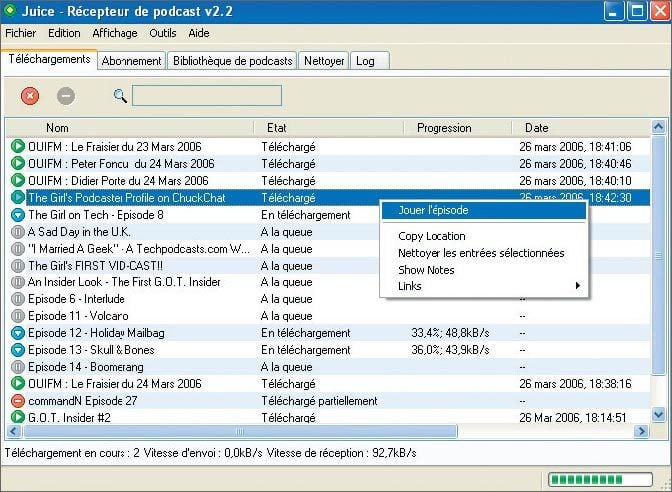Click the red cancel download toolbar icon
672x492 pixels.
(30, 96)
